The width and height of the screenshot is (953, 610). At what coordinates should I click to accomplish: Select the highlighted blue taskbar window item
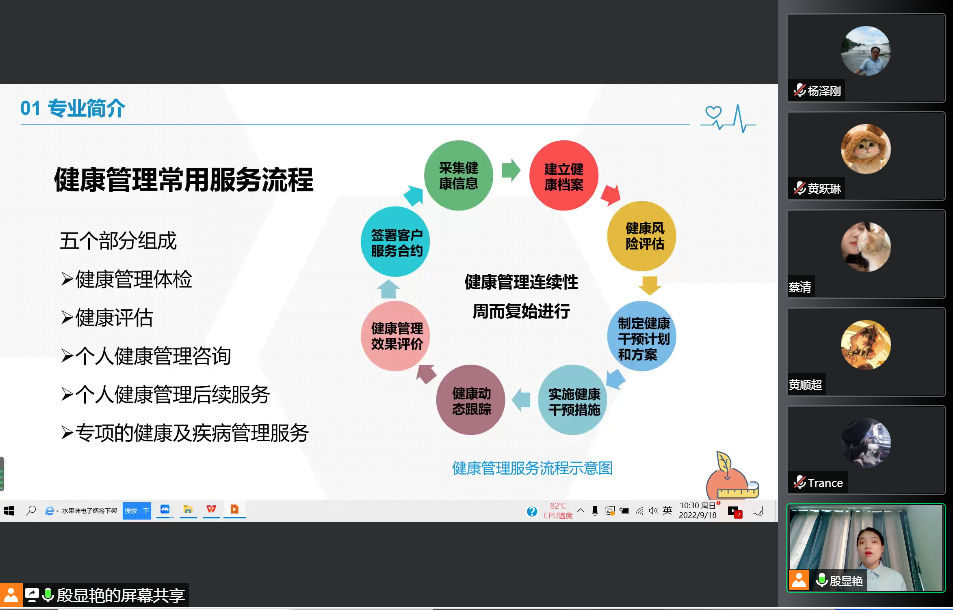pos(136,510)
